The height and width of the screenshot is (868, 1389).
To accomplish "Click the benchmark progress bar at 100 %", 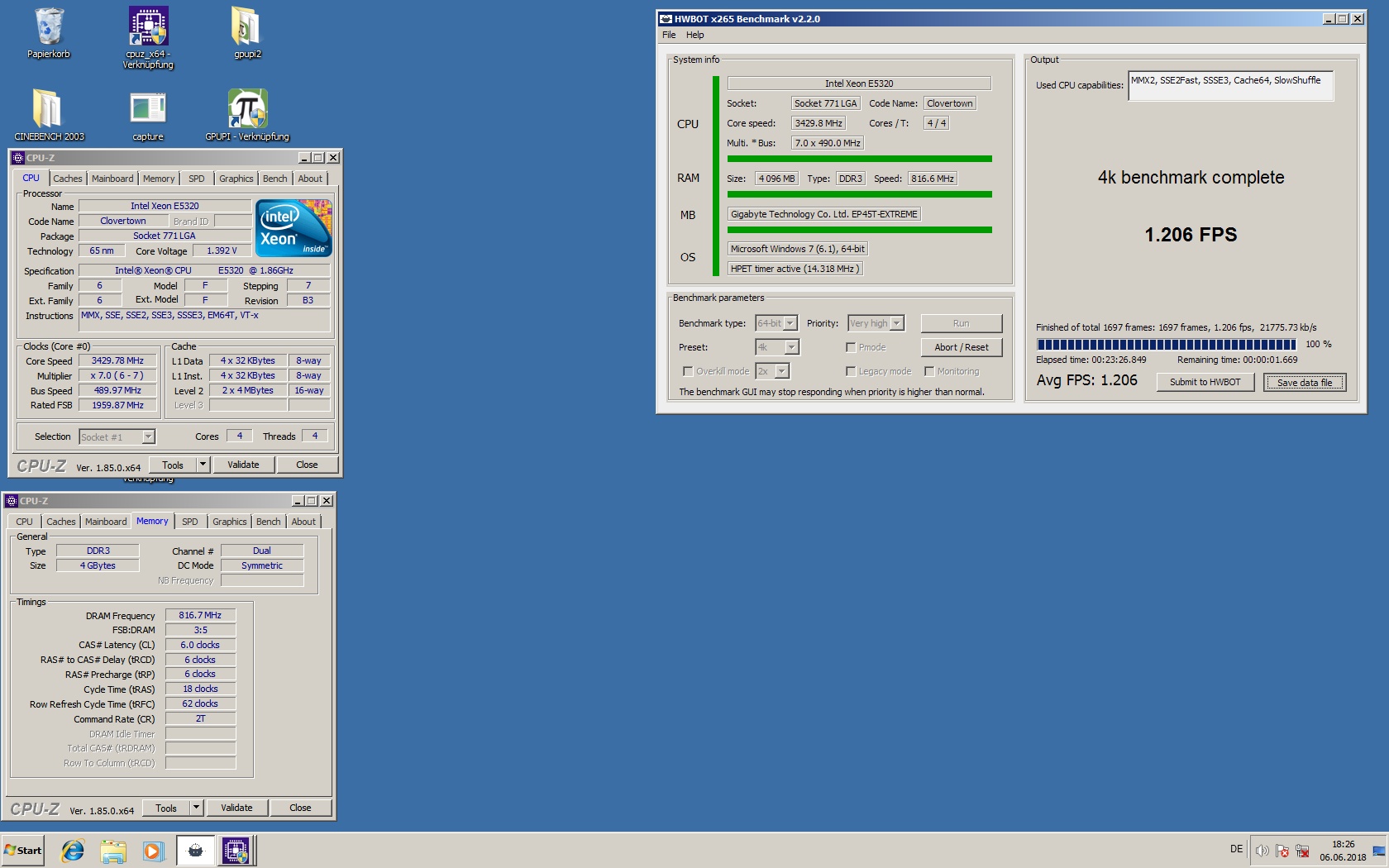I will click(x=1167, y=344).
